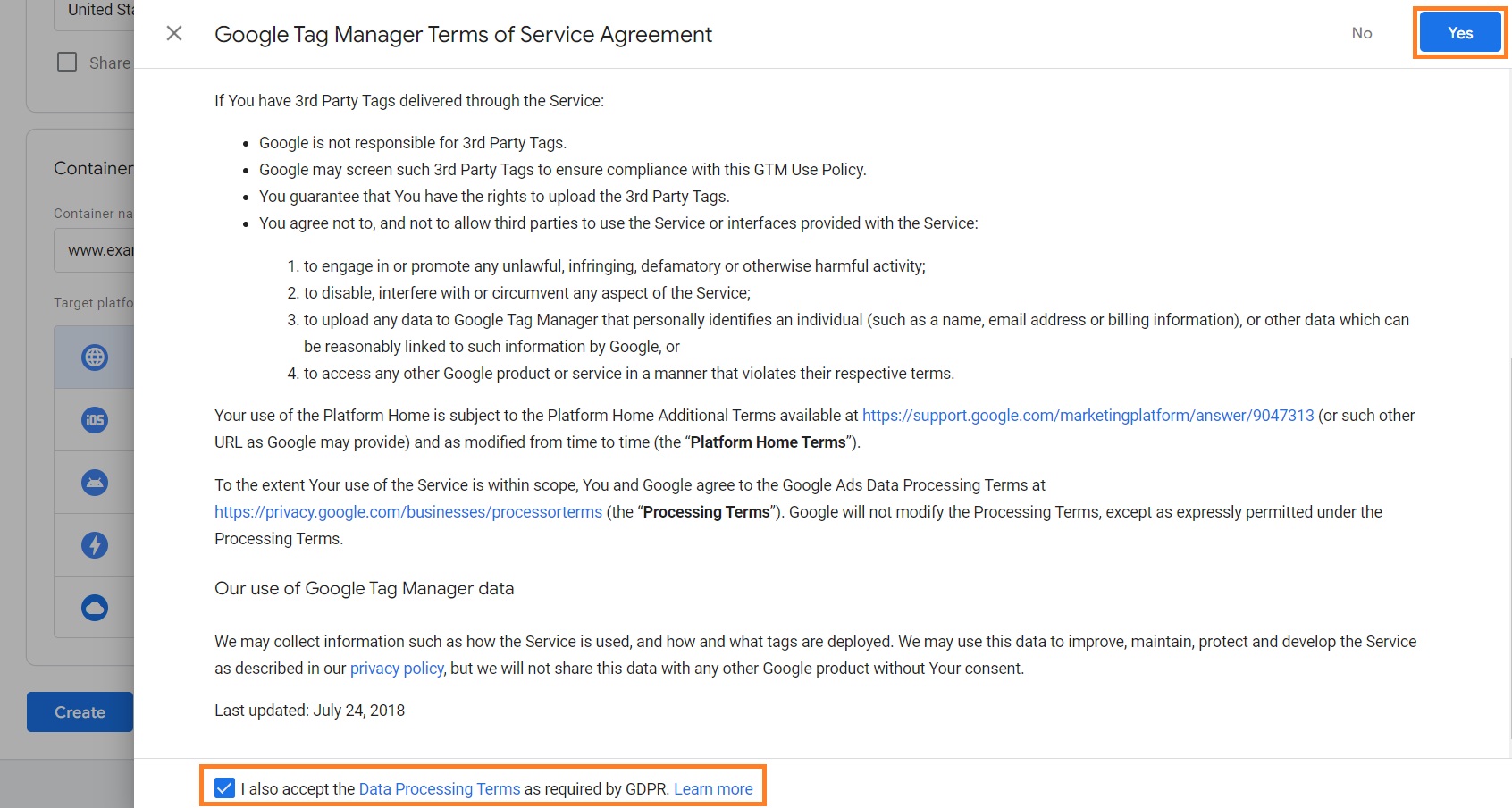The image size is (1512, 808).
Task: Click the container name input showing www.exa
Action: pyautogui.click(x=98, y=249)
